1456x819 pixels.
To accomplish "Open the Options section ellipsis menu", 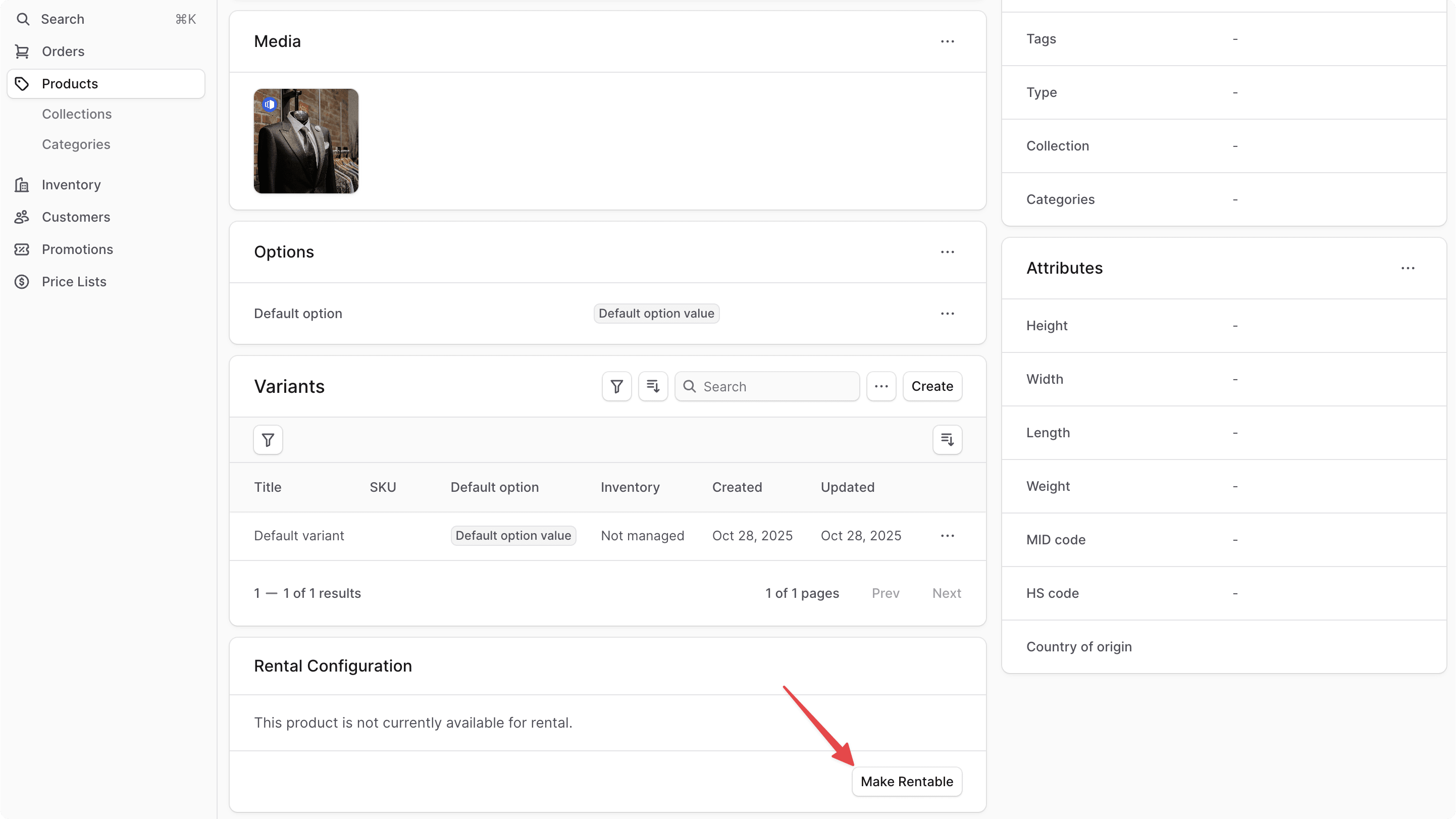I will click(947, 252).
